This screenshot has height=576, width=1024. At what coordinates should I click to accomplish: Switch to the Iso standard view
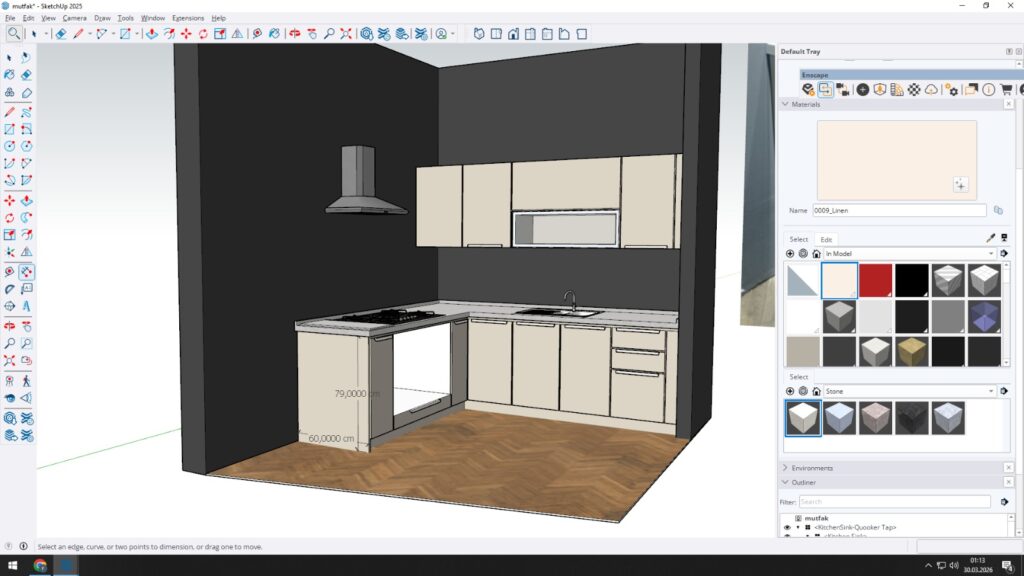(x=479, y=33)
